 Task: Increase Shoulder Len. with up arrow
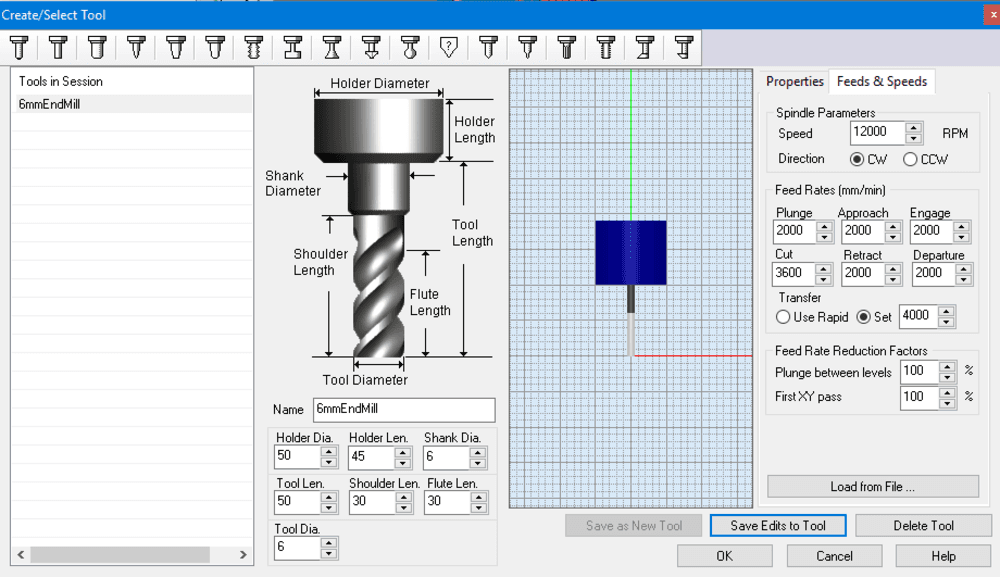click(x=403, y=497)
